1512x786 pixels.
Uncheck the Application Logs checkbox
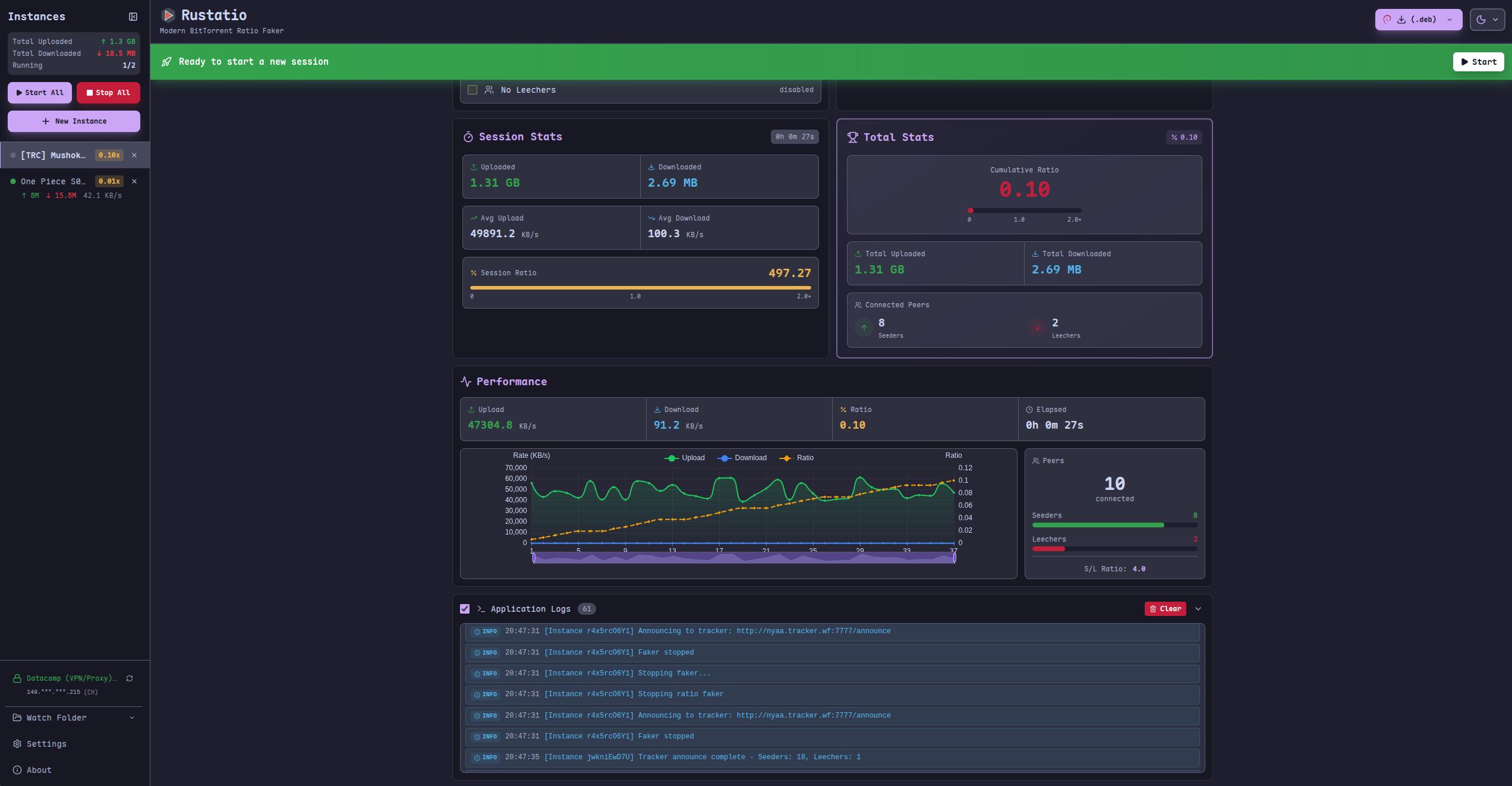465,609
